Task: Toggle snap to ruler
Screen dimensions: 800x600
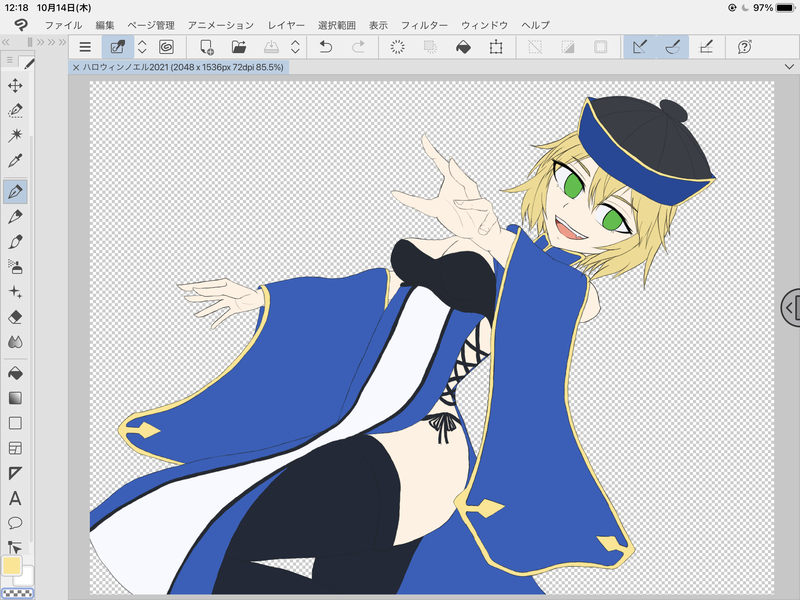Action: point(640,47)
